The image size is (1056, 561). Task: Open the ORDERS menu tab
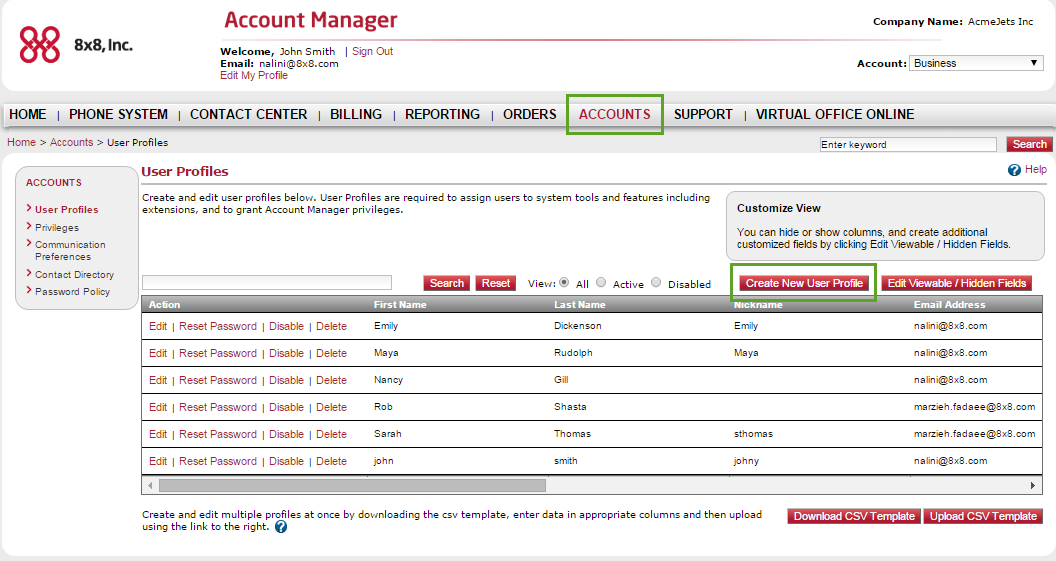(529, 114)
